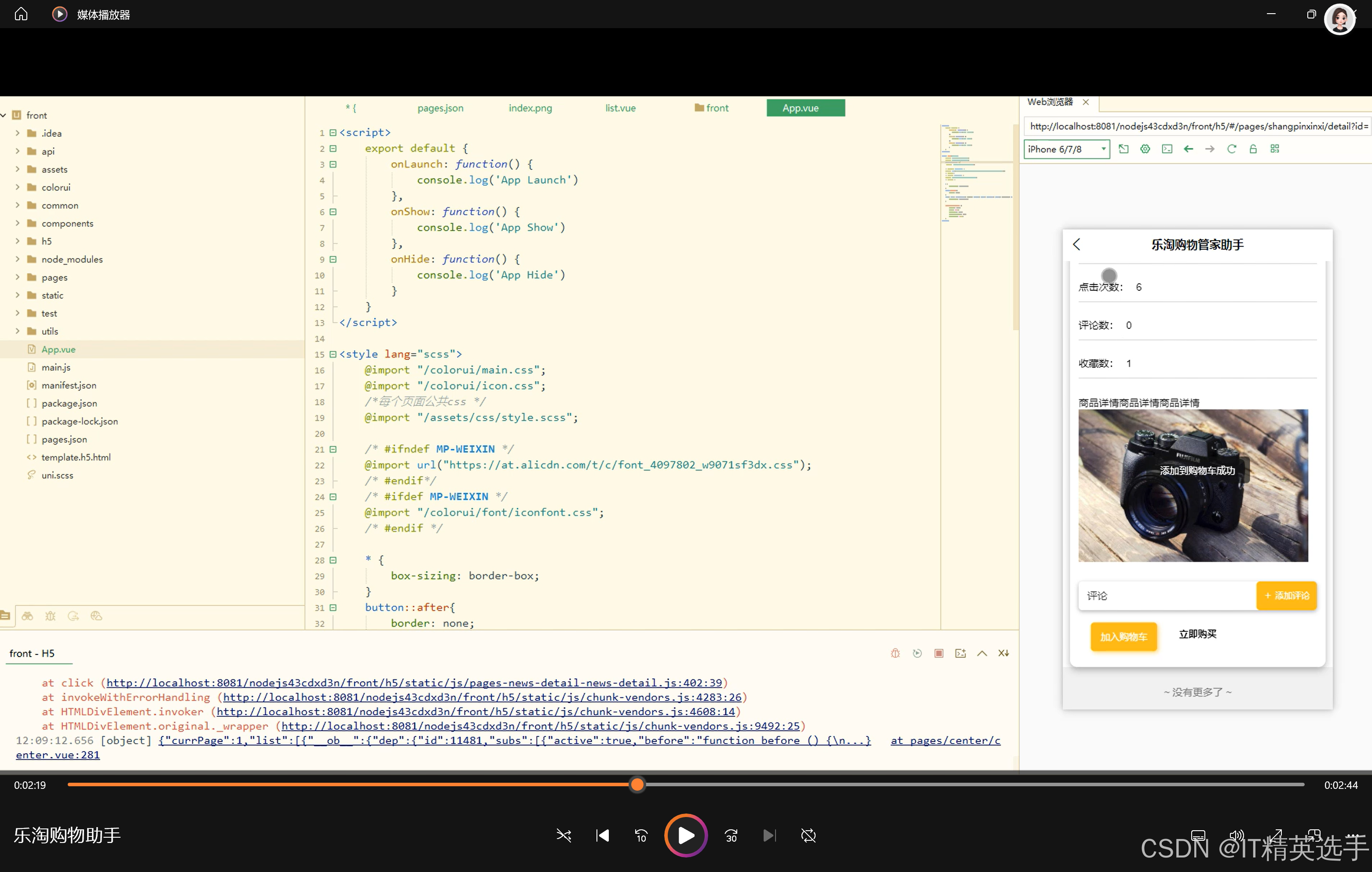Click the lock icon in preview toolbar
The height and width of the screenshot is (872, 1372).
point(1253,149)
